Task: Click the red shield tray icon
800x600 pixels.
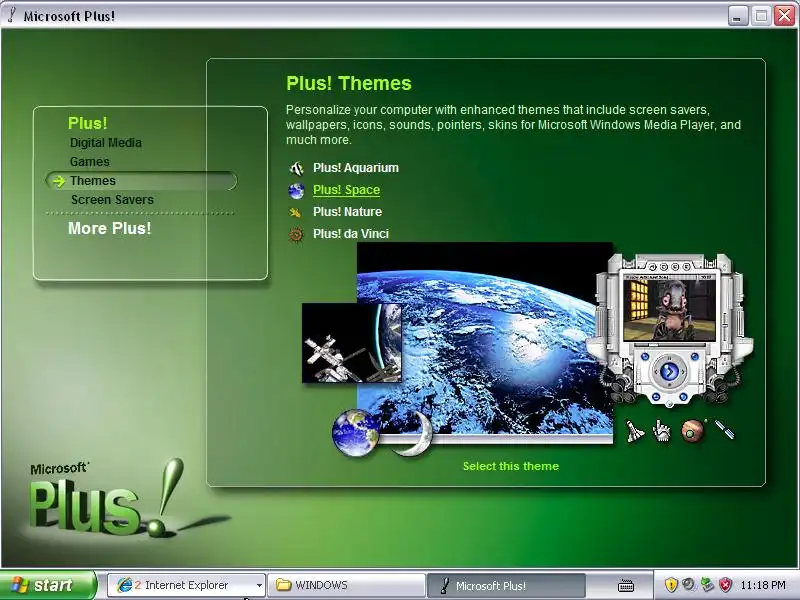Action: [x=725, y=585]
